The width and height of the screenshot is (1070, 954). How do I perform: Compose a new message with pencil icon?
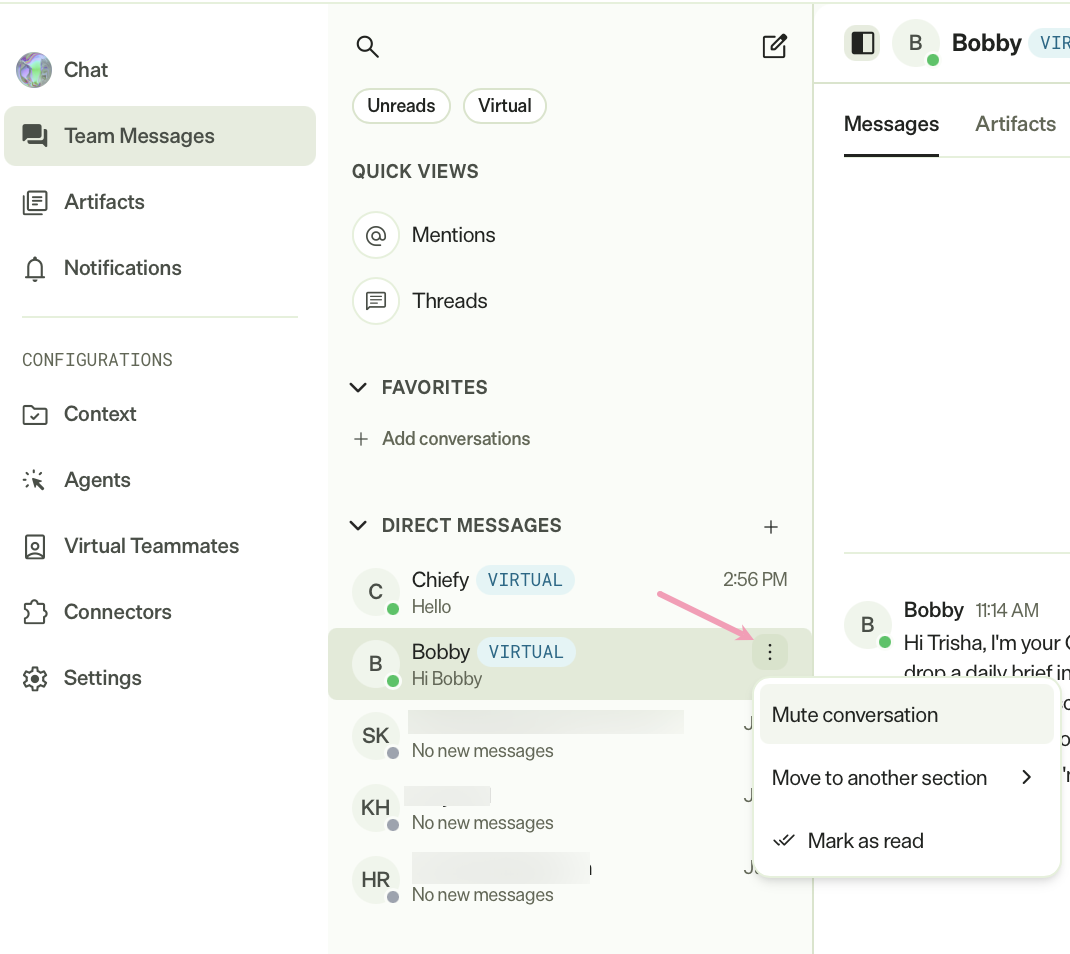pyautogui.click(x=775, y=46)
